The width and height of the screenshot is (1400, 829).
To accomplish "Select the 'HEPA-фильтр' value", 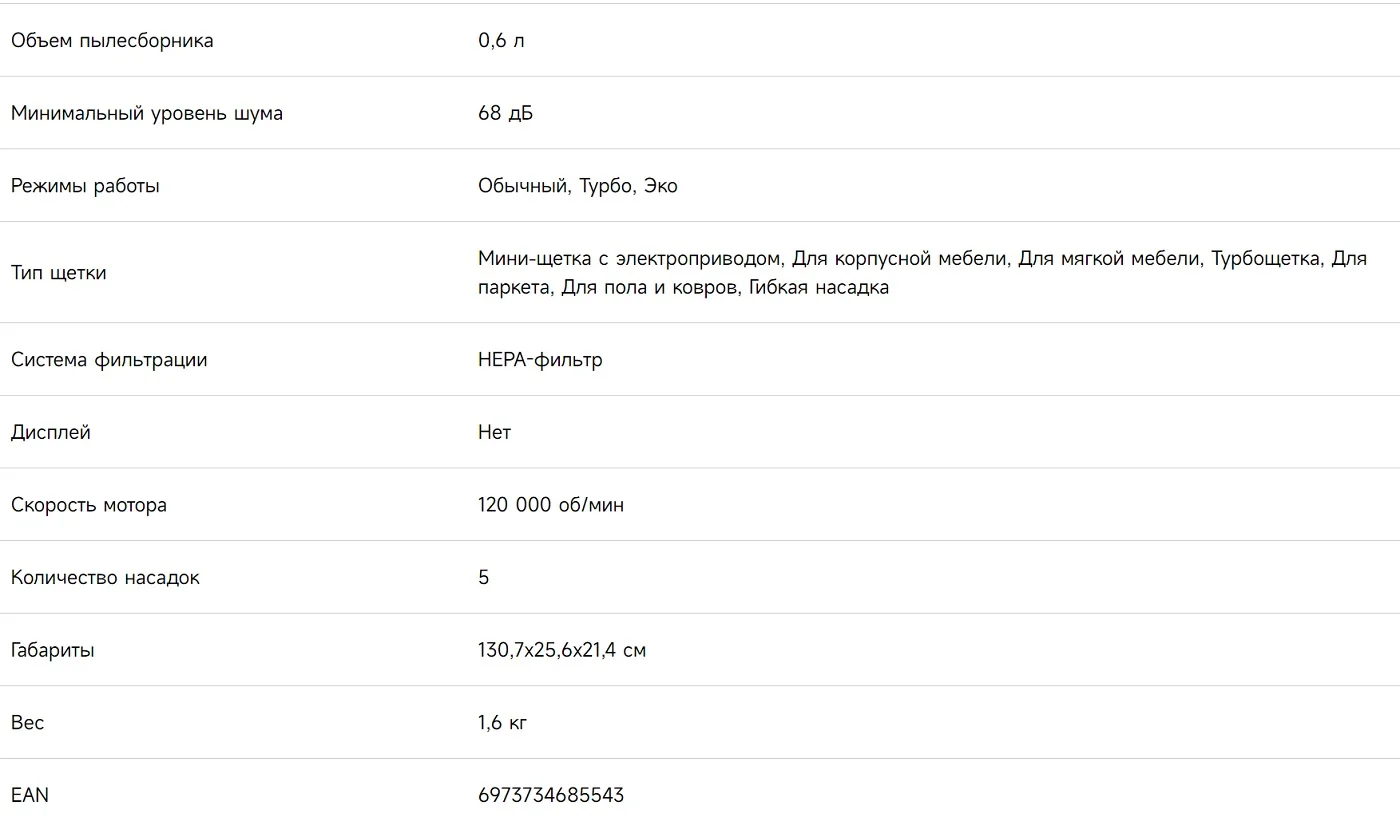I will click(540, 360).
